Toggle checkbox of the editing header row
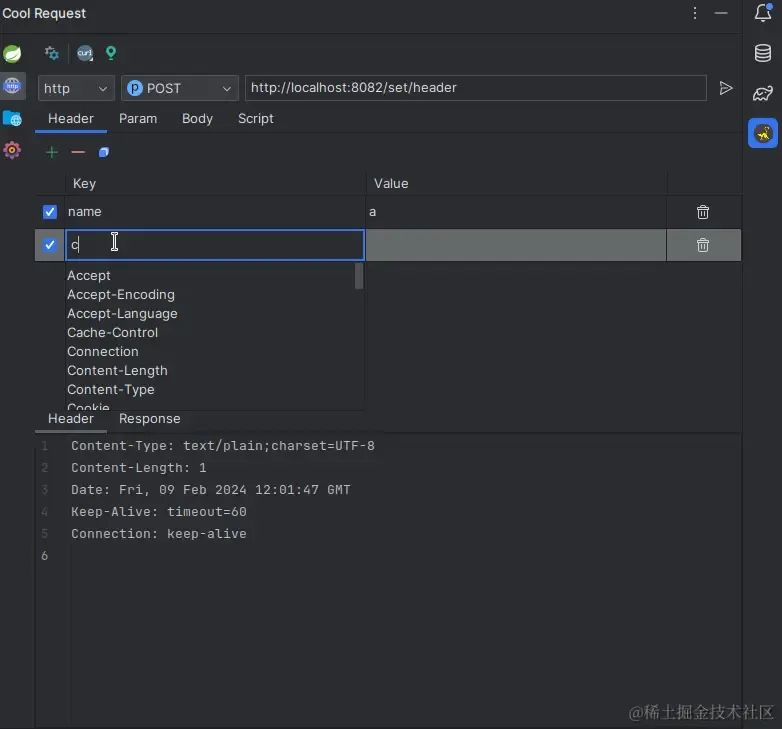Viewport: 782px width, 729px height. tap(50, 245)
